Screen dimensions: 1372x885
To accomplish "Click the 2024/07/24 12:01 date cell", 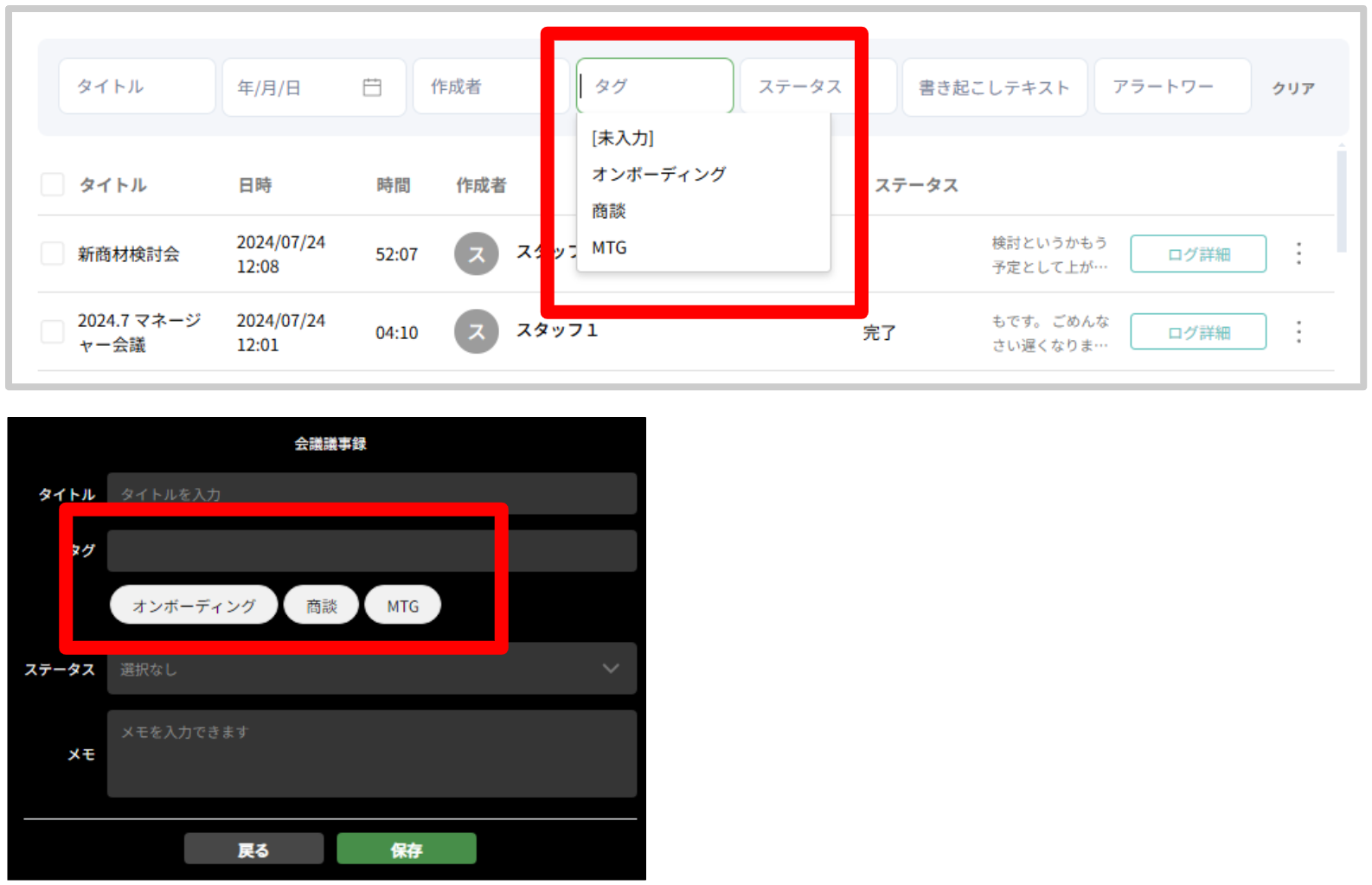I will coord(281,332).
